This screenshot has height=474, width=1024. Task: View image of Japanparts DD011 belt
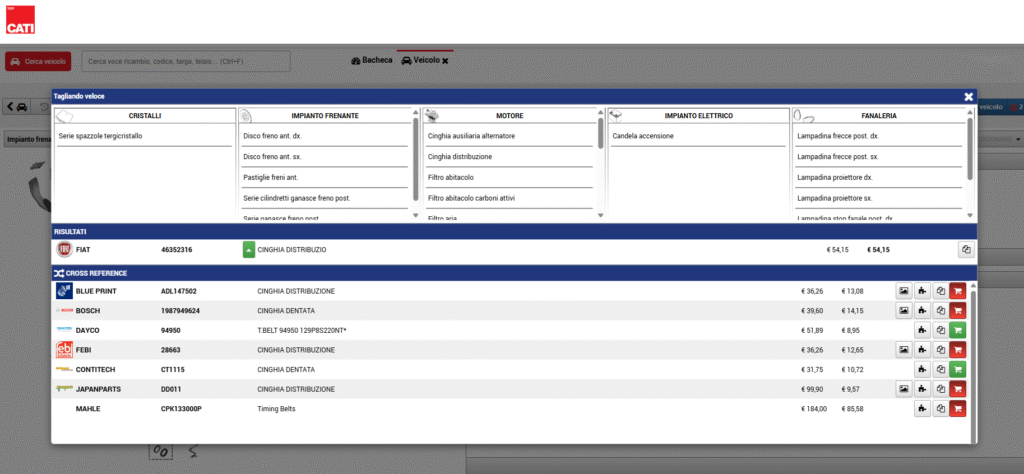pyautogui.click(x=904, y=389)
